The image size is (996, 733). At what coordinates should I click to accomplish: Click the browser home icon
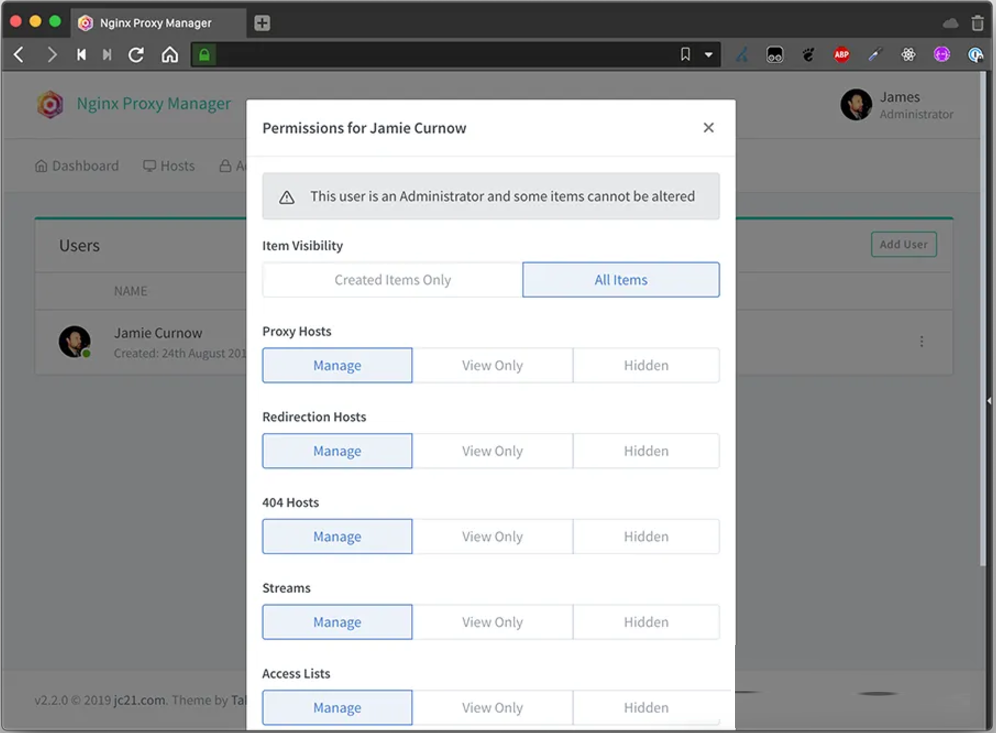coord(170,55)
